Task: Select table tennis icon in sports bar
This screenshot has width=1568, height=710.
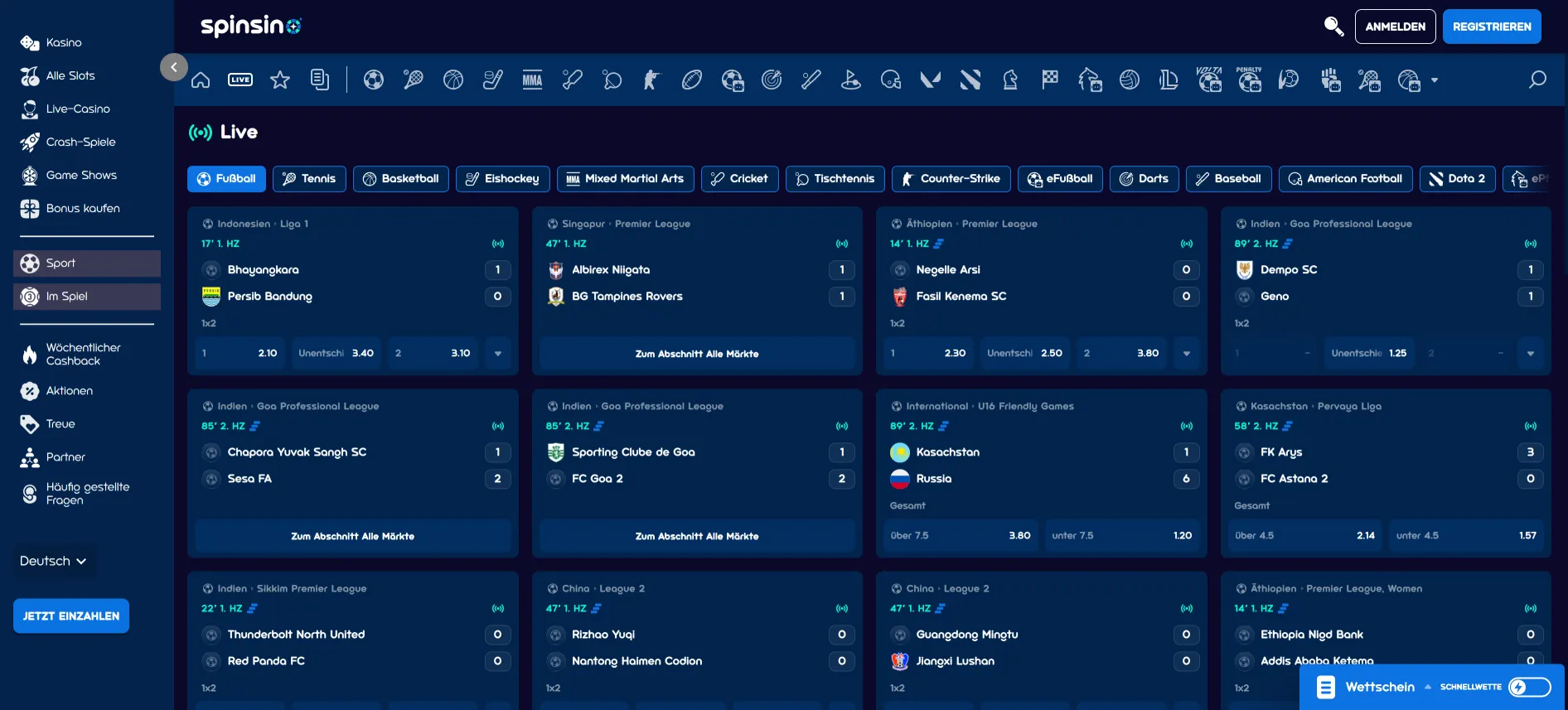Action: [x=612, y=80]
